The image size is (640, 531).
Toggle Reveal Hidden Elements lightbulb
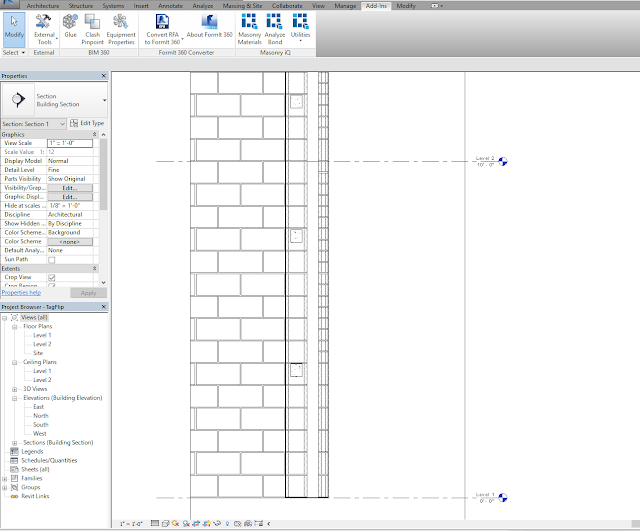point(227,523)
